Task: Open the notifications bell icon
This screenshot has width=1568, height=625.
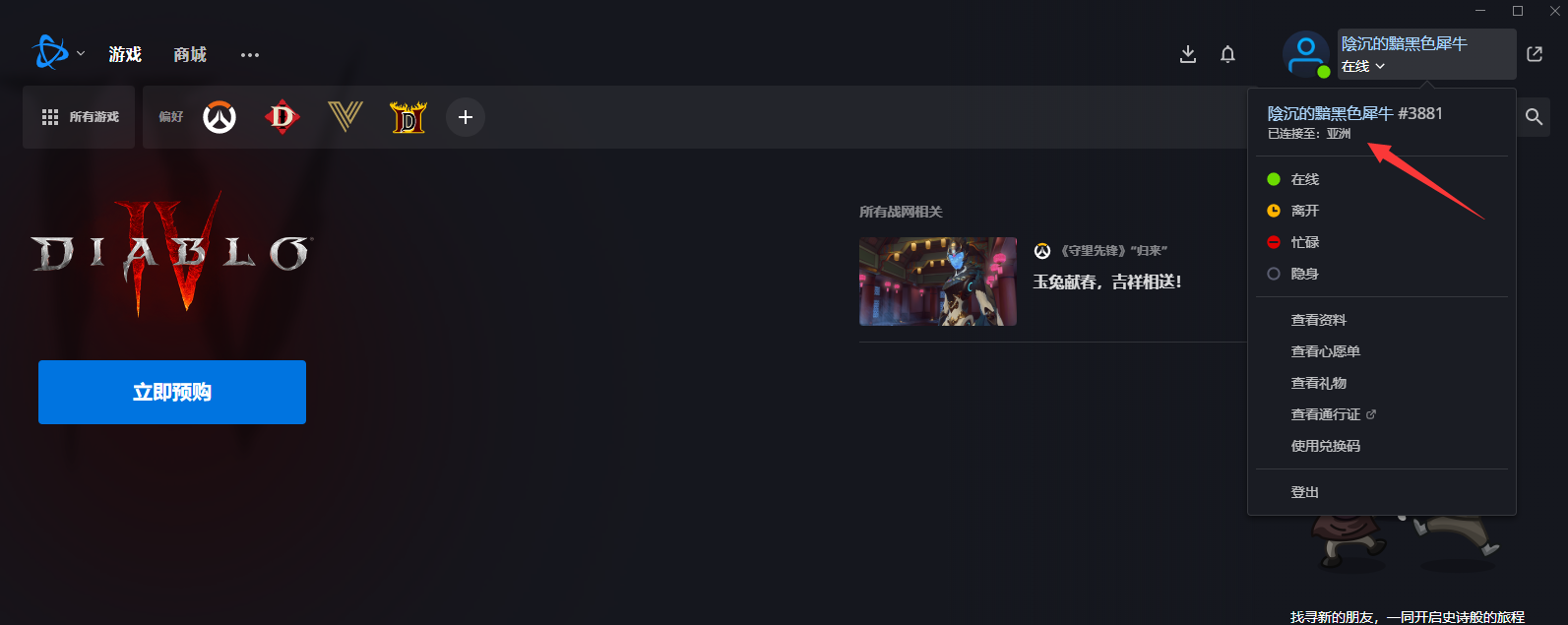Action: [1227, 54]
